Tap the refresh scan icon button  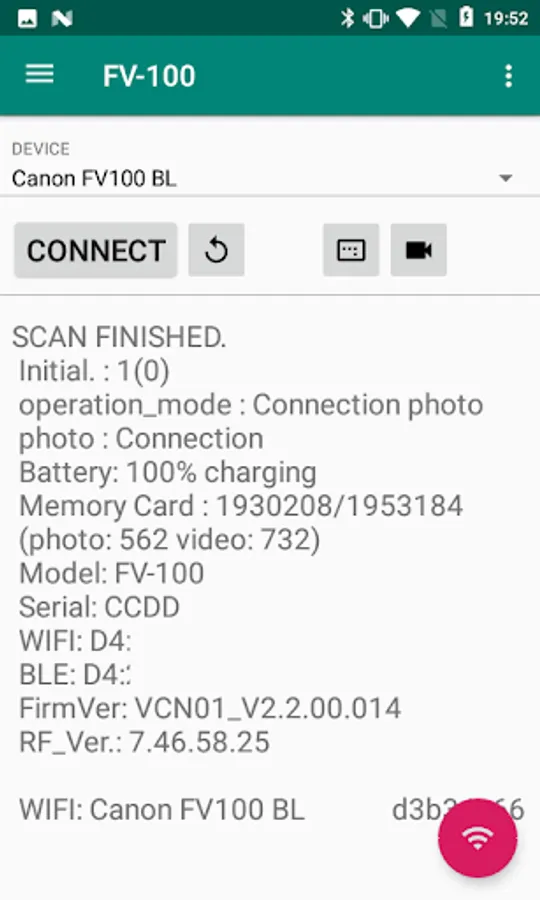coord(216,250)
